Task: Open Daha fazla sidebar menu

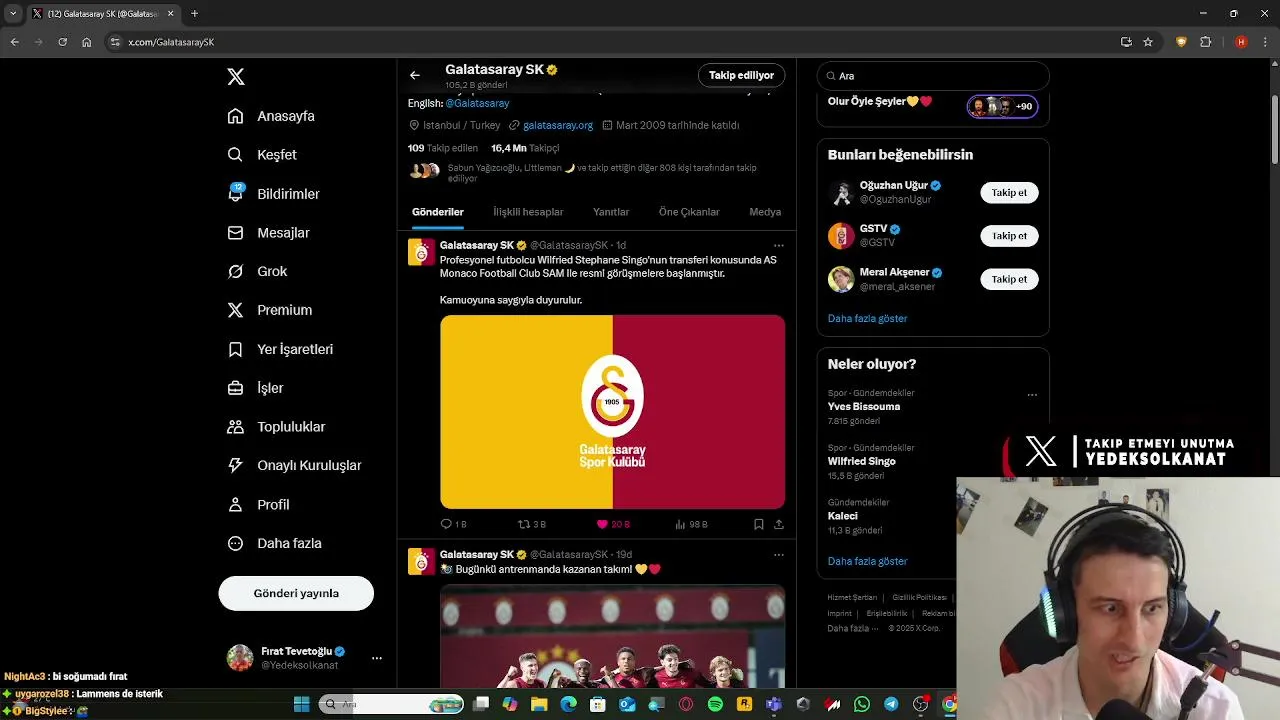Action: click(x=274, y=544)
